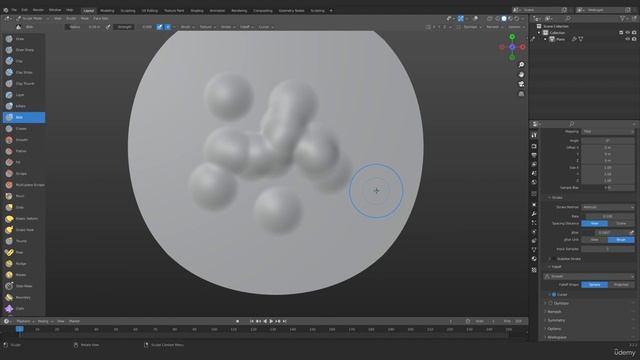The width and height of the screenshot is (640, 360).
Task: Set Falloff Shape to Sphere
Action: click(594, 284)
